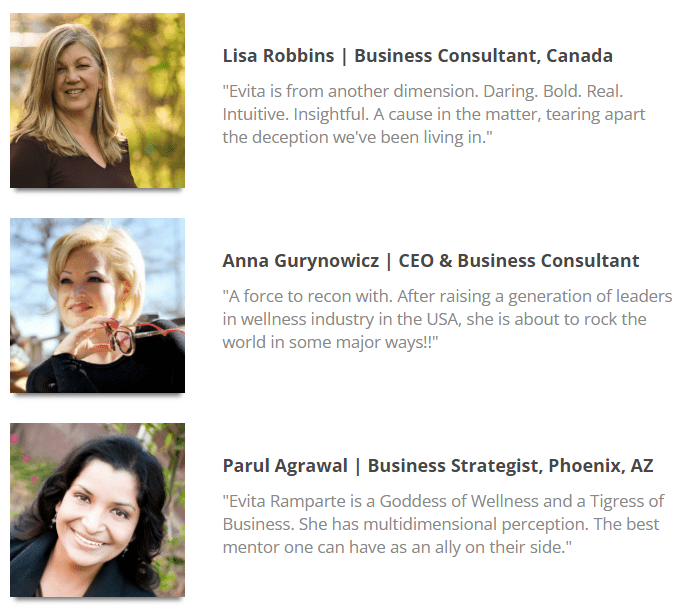Click Anna Gurynowicz's portrait with glasses
This screenshot has height=611, width=676.
click(x=97, y=305)
